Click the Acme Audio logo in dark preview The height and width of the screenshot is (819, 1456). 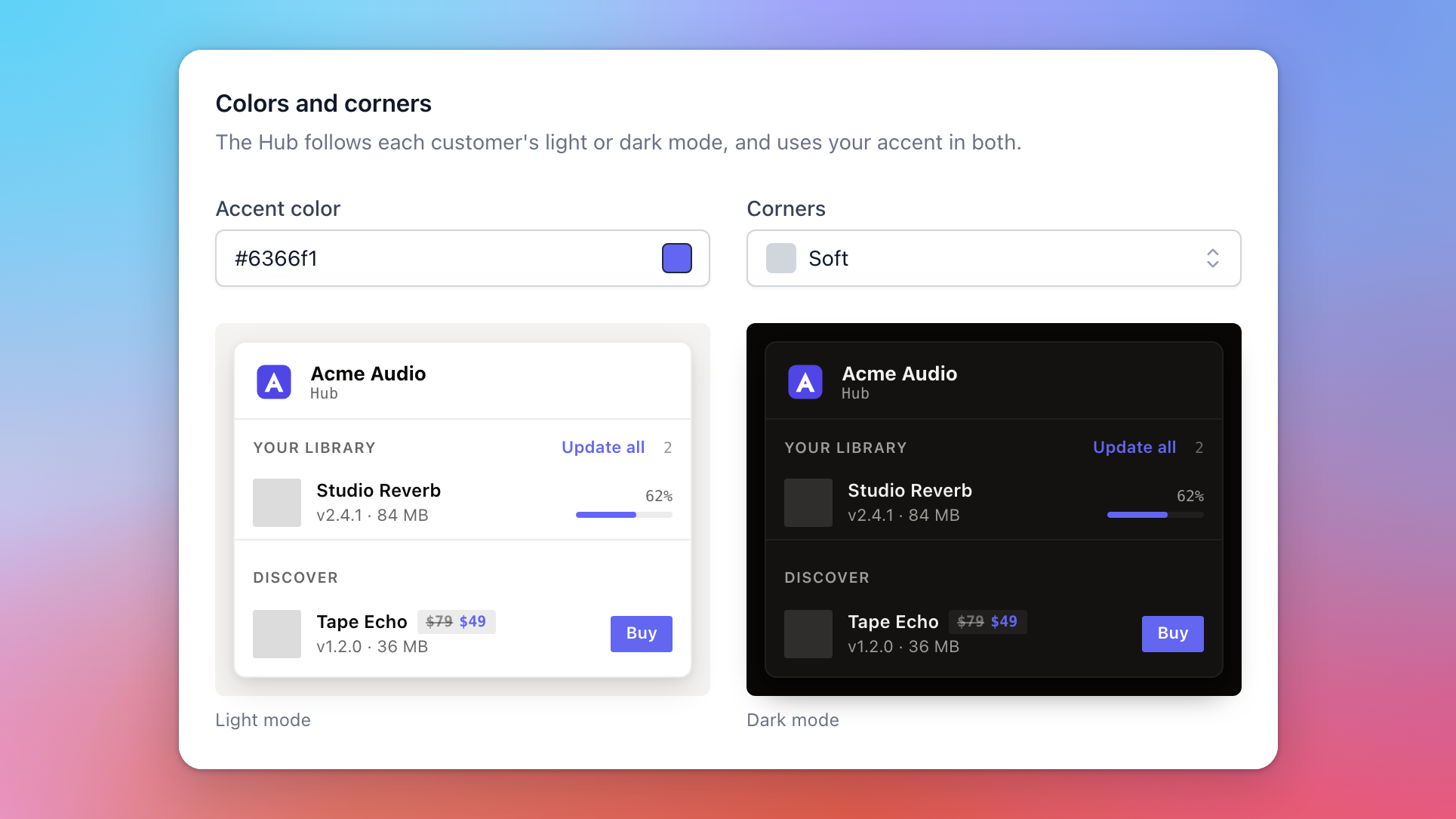pos(805,382)
